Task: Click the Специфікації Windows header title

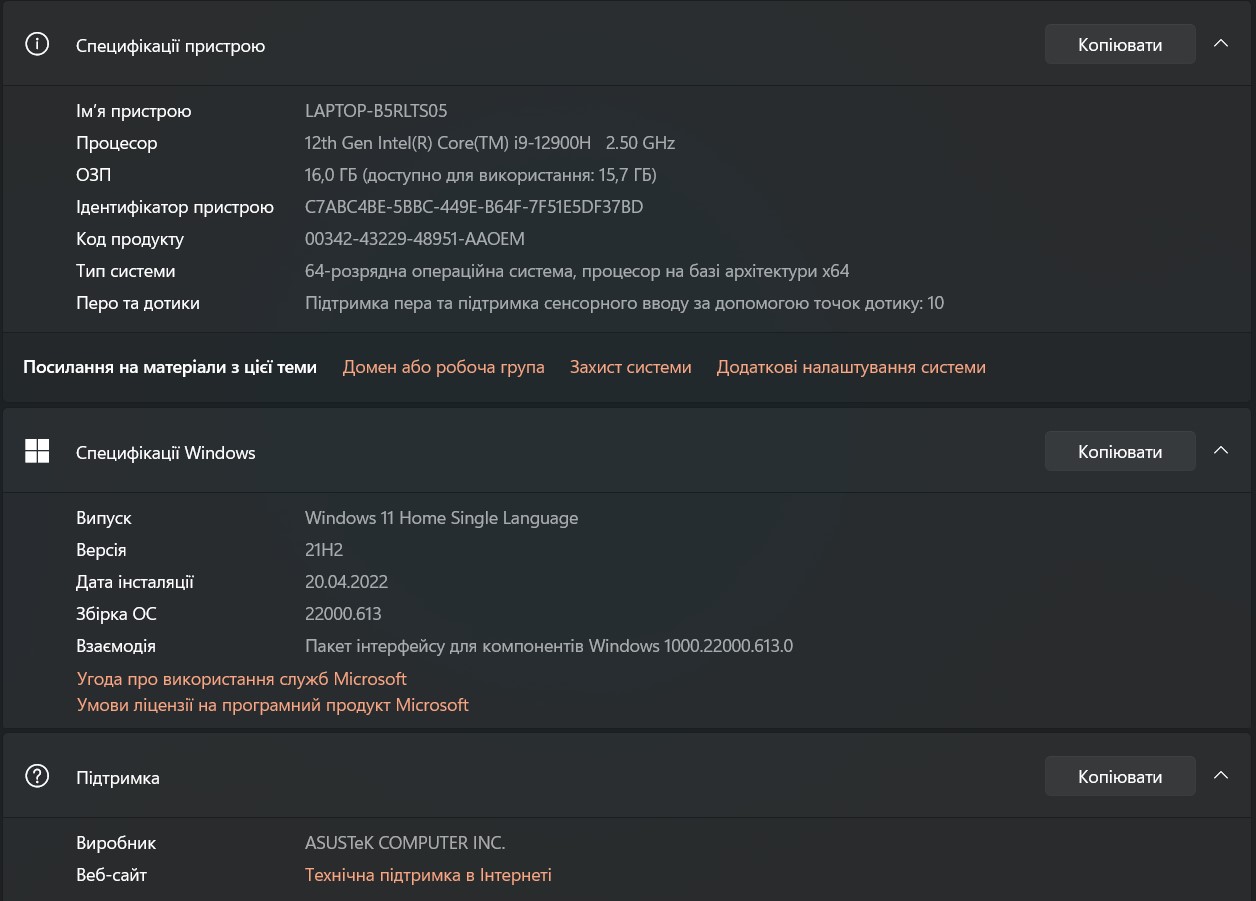Action: [x=166, y=453]
